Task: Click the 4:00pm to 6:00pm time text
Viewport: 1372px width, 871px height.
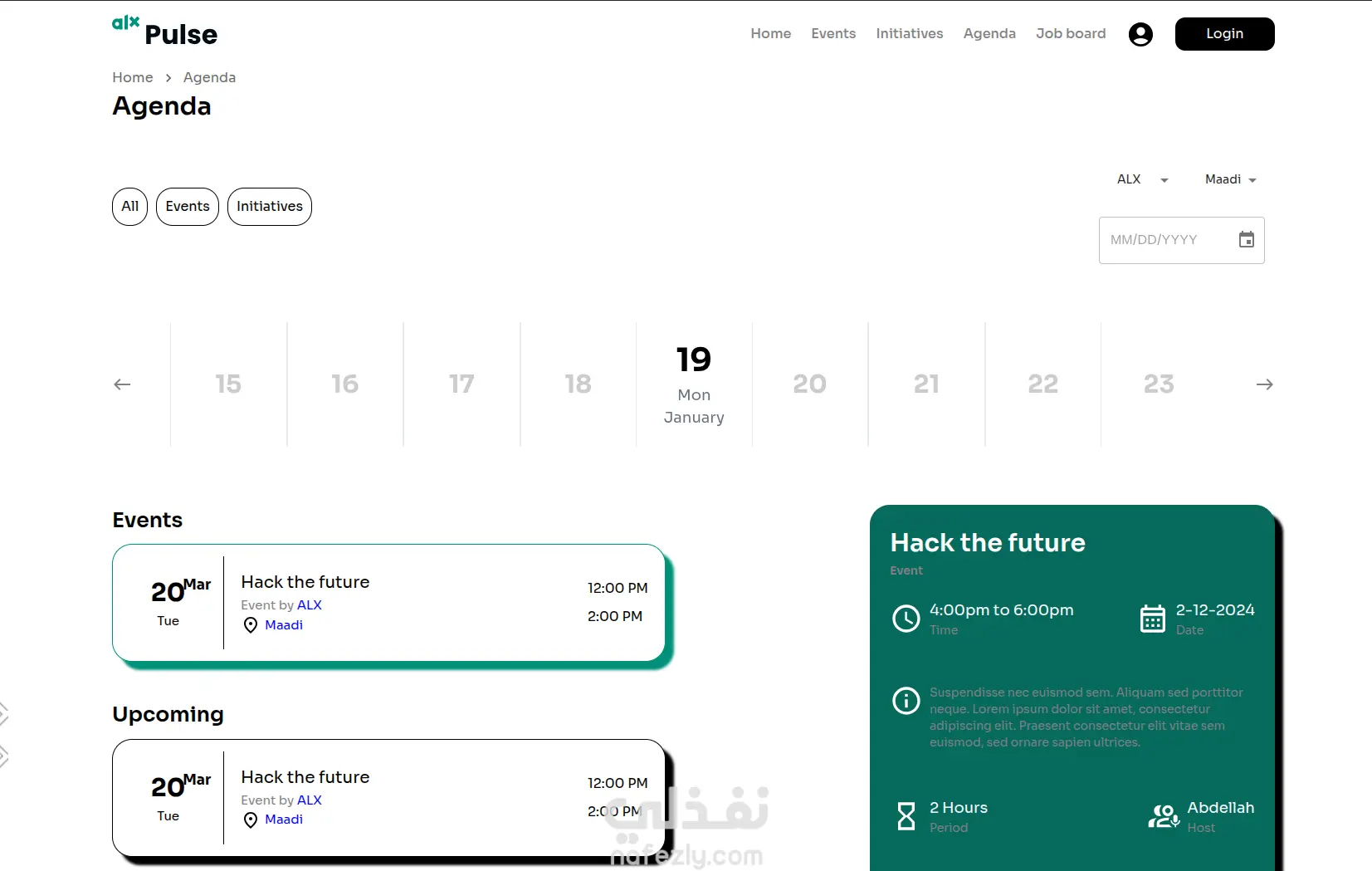Action: pyautogui.click(x=1001, y=610)
